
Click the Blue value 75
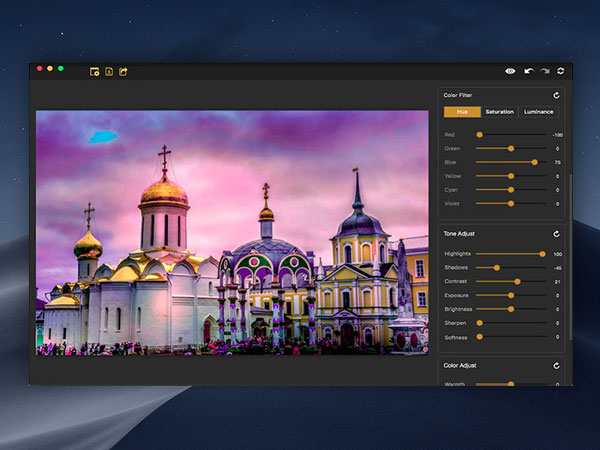pyautogui.click(x=558, y=163)
